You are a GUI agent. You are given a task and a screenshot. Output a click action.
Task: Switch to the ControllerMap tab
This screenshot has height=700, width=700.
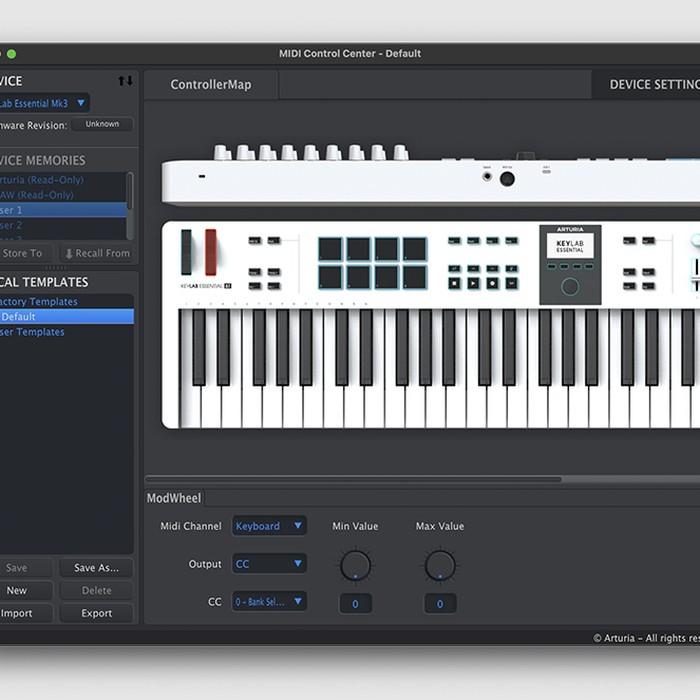211,84
